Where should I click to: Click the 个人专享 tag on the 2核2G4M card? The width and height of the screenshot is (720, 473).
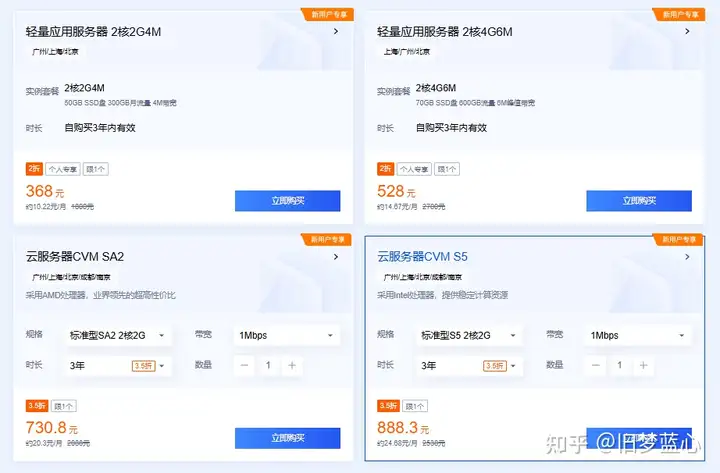(63, 169)
